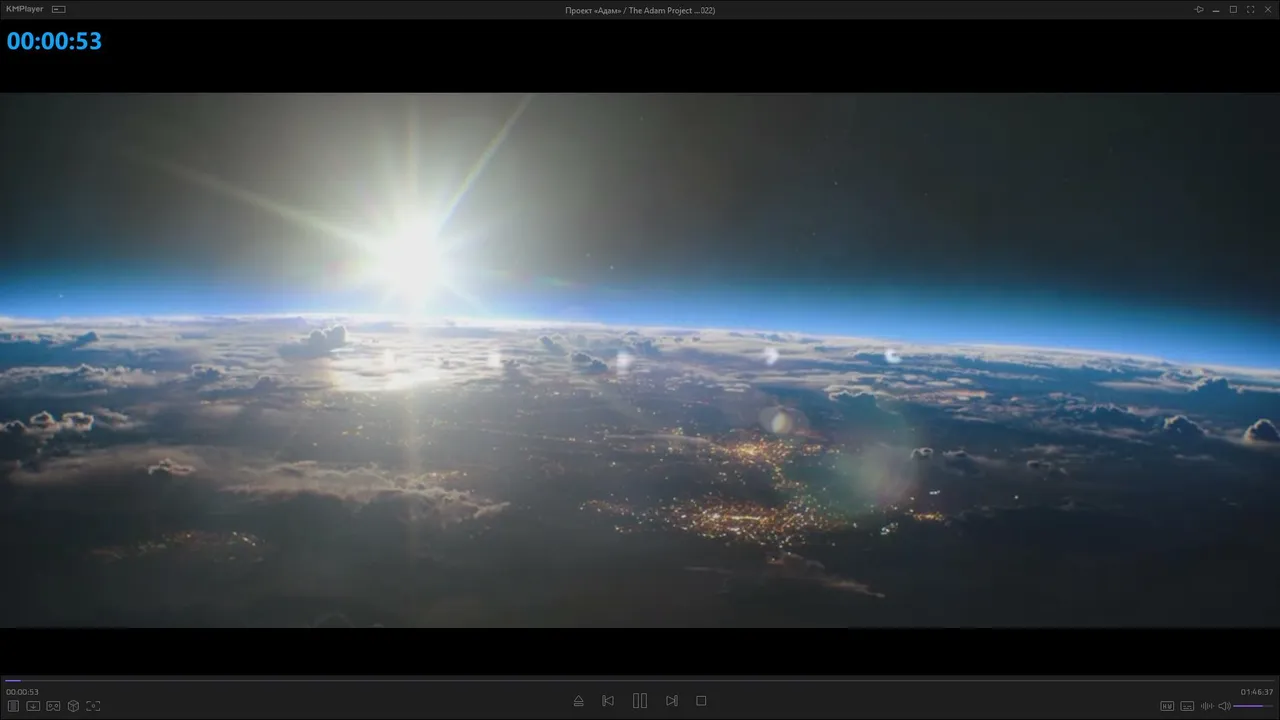
Task: Pause the video playback
Action: coord(640,701)
